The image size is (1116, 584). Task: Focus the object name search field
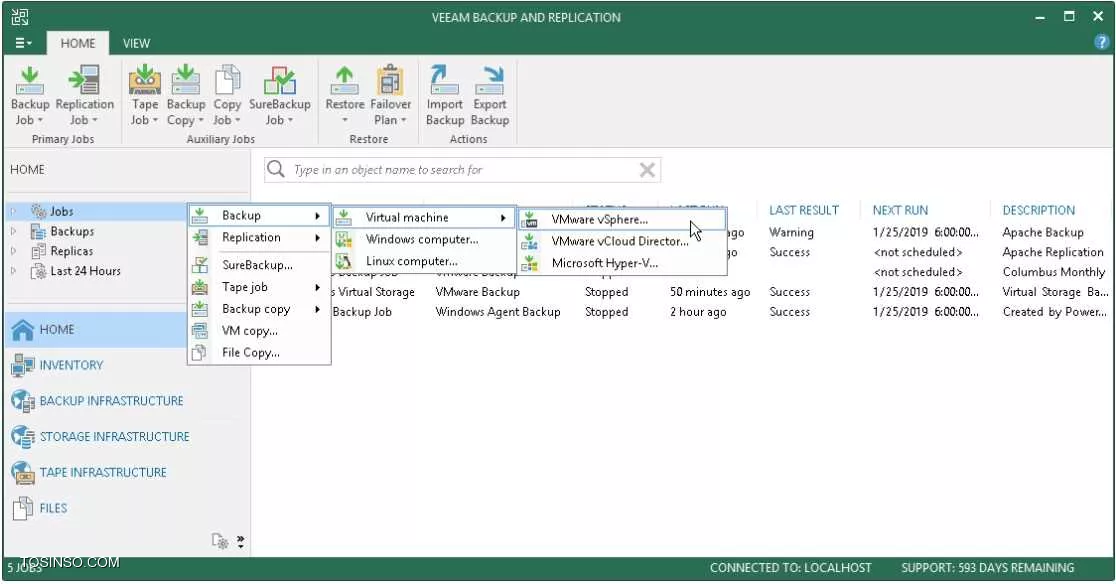coord(463,170)
